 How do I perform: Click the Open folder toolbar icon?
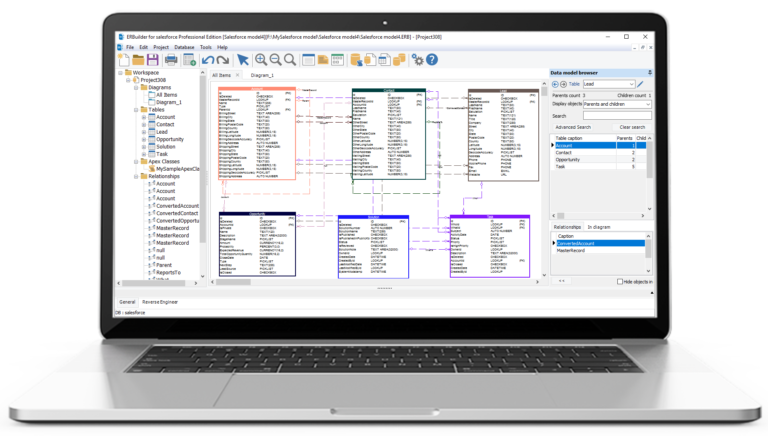[x=138, y=60]
